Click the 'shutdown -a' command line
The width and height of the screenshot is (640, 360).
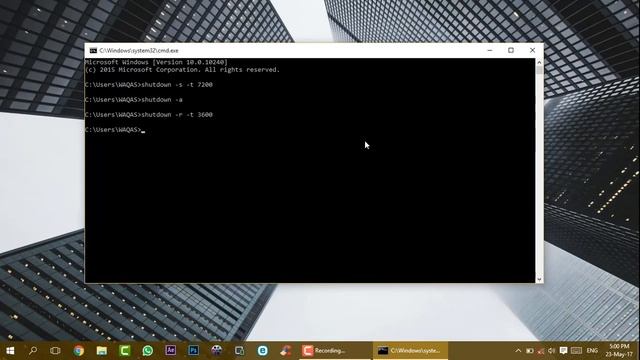point(134,100)
